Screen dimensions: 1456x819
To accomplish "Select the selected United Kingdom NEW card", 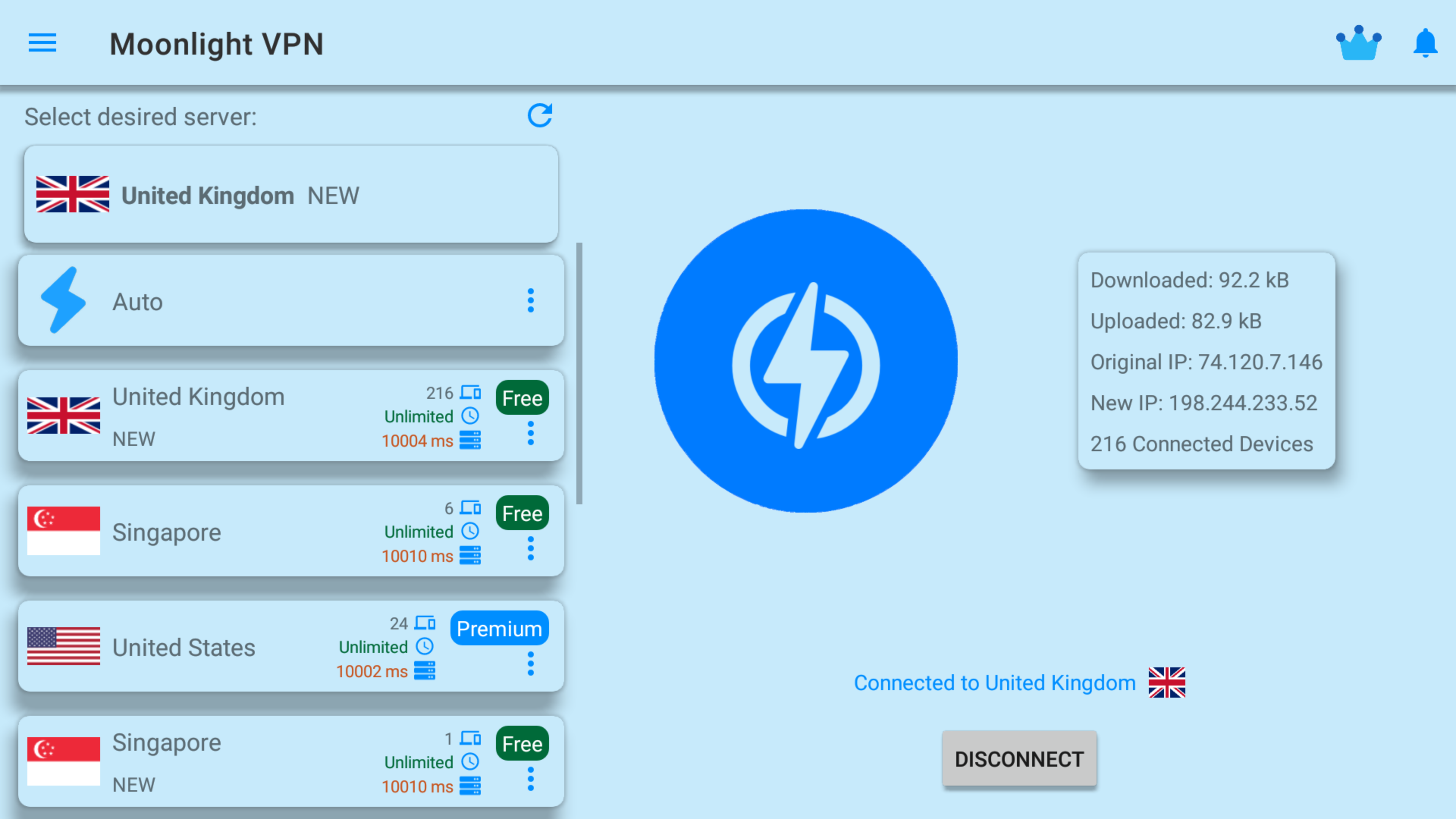I will coord(291,195).
